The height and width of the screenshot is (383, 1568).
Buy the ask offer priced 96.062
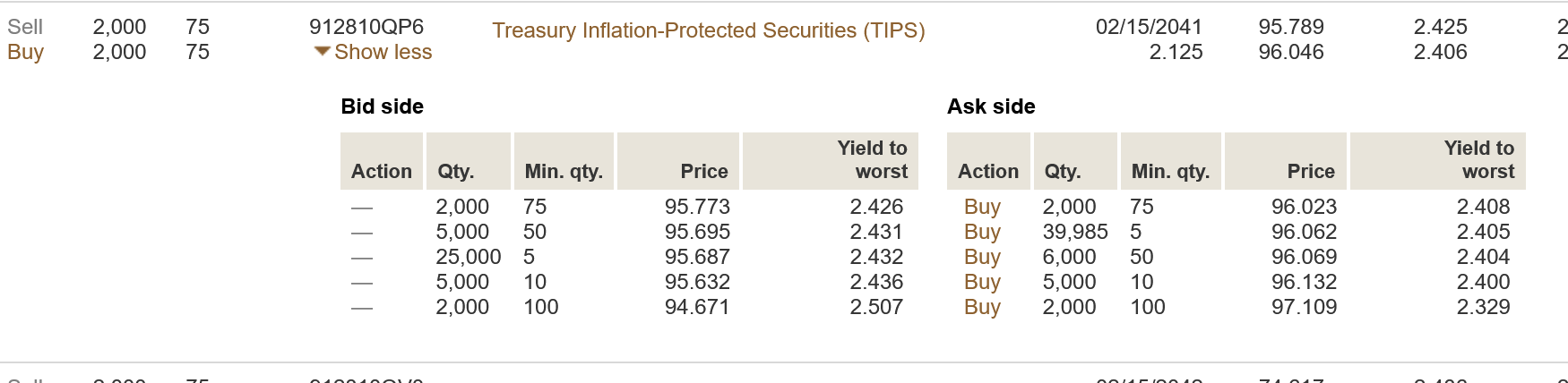pyautogui.click(x=981, y=232)
